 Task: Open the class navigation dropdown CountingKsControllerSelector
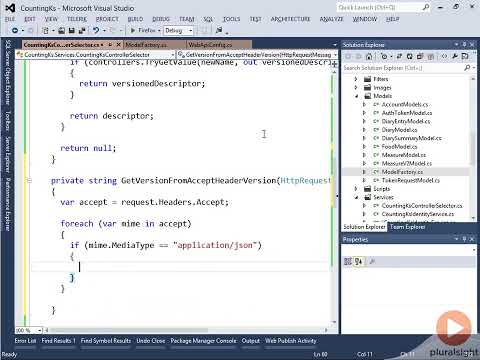pos(173,54)
